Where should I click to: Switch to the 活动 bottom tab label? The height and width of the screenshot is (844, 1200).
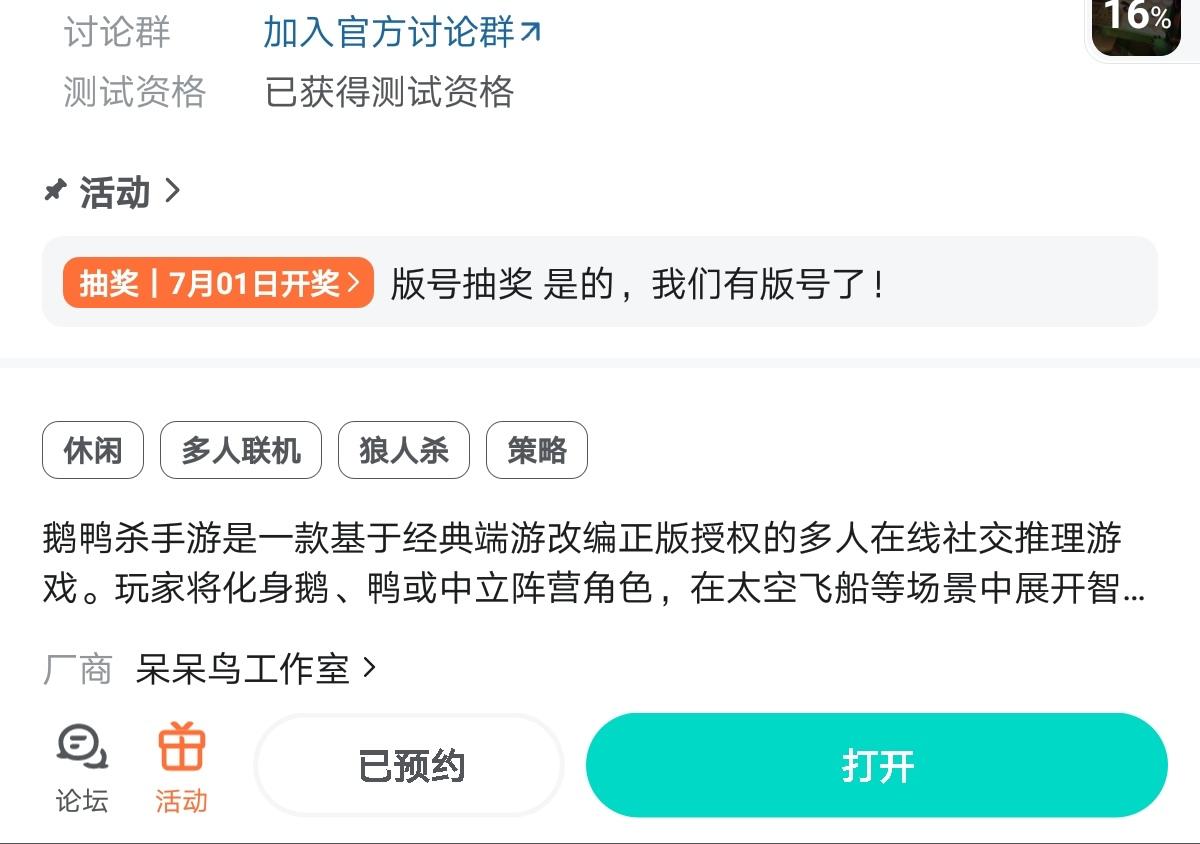[x=182, y=800]
